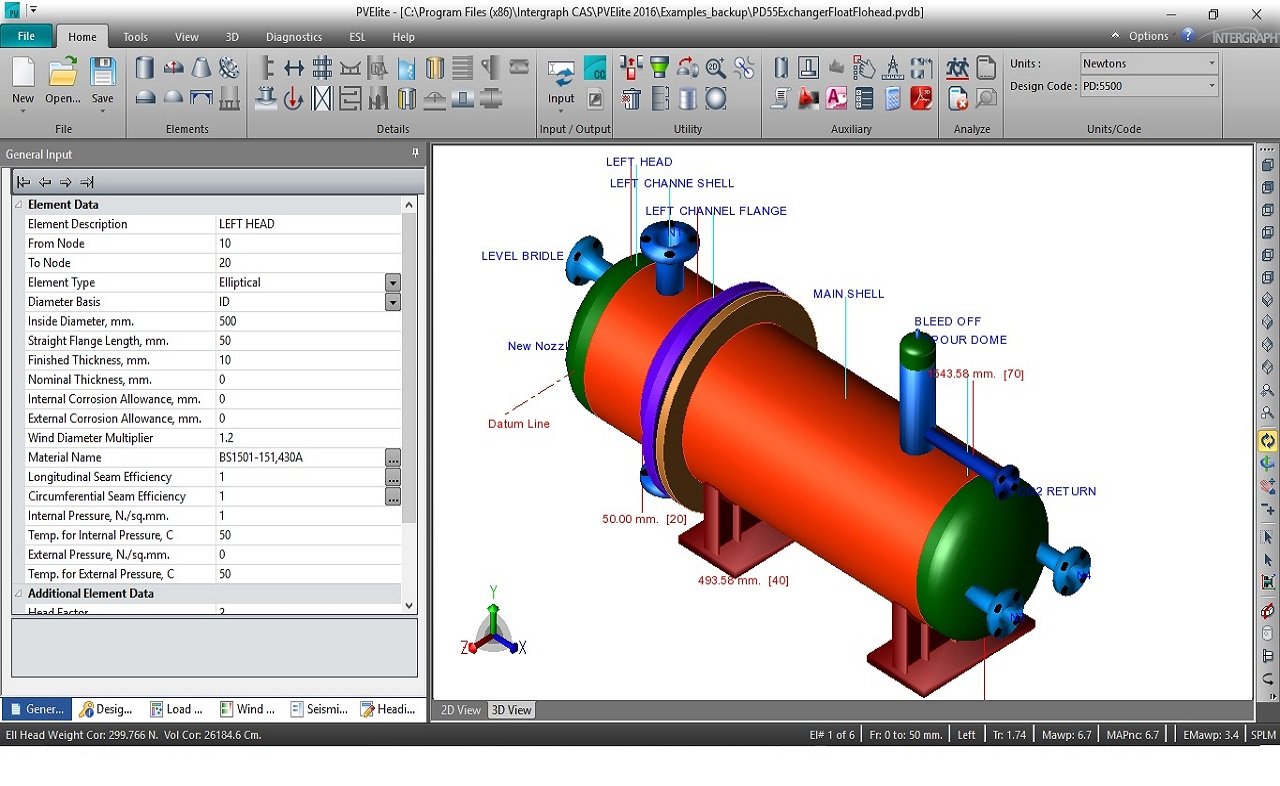This screenshot has height=786, width=1280.
Task: Browse Material Name with ellipsis button
Action: point(392,457)
